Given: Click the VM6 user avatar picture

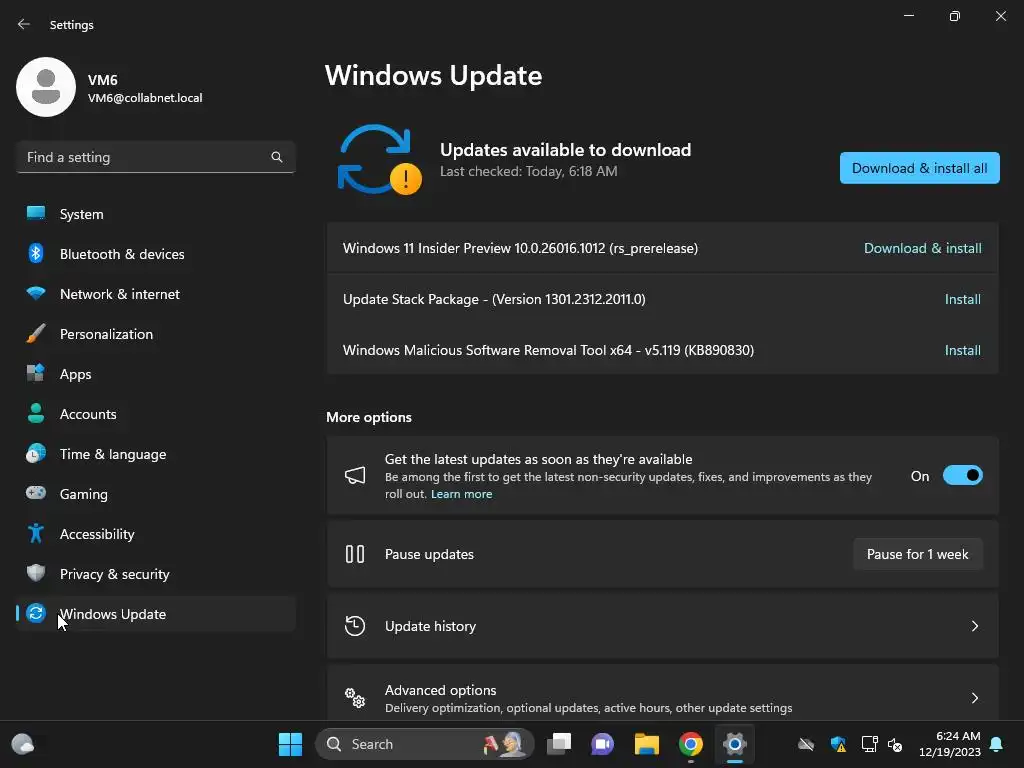Looking at the screenshot, I should [46, 87].
